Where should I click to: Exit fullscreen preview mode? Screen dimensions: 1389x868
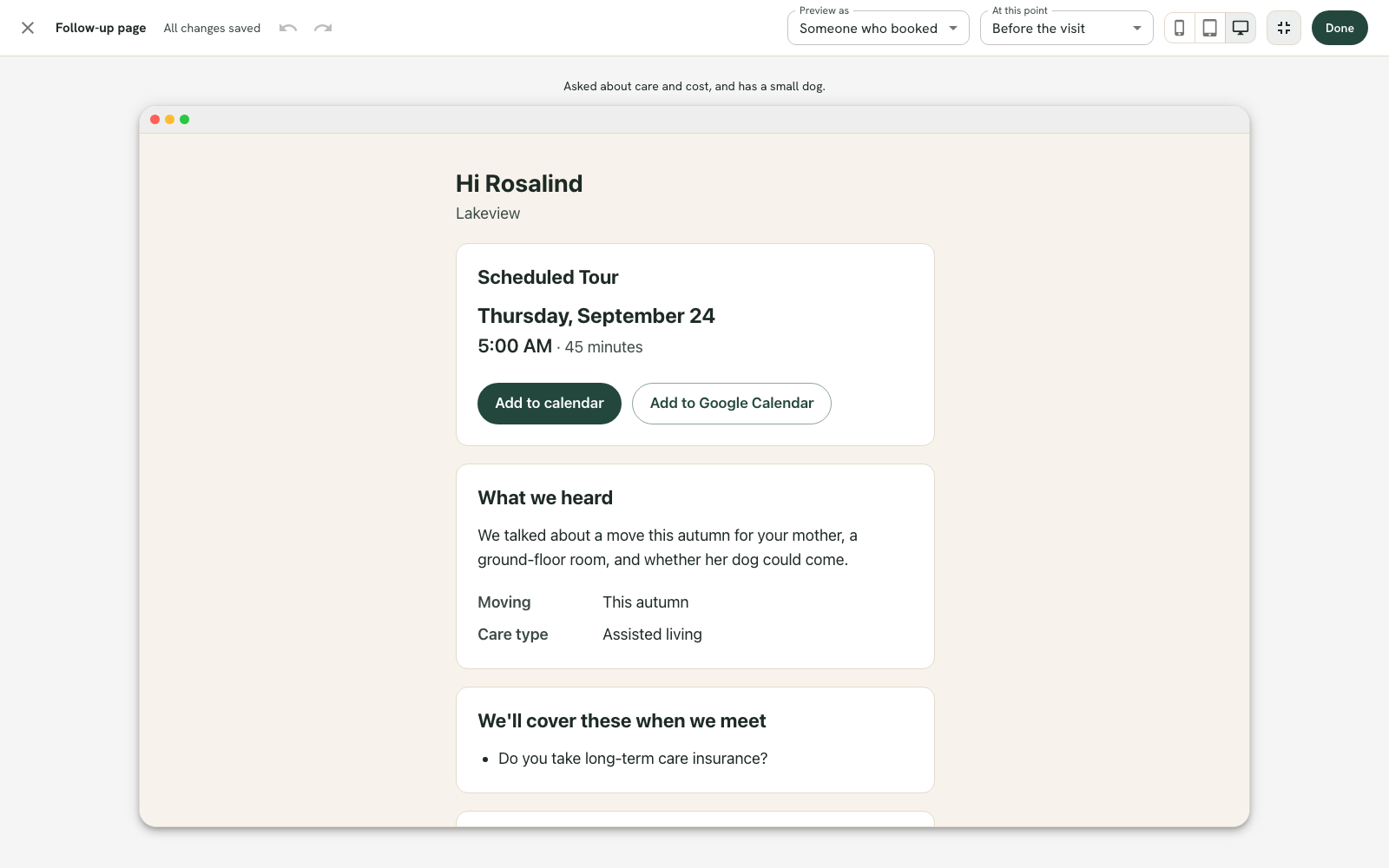pyautogui.click(x=1284, y=28)
